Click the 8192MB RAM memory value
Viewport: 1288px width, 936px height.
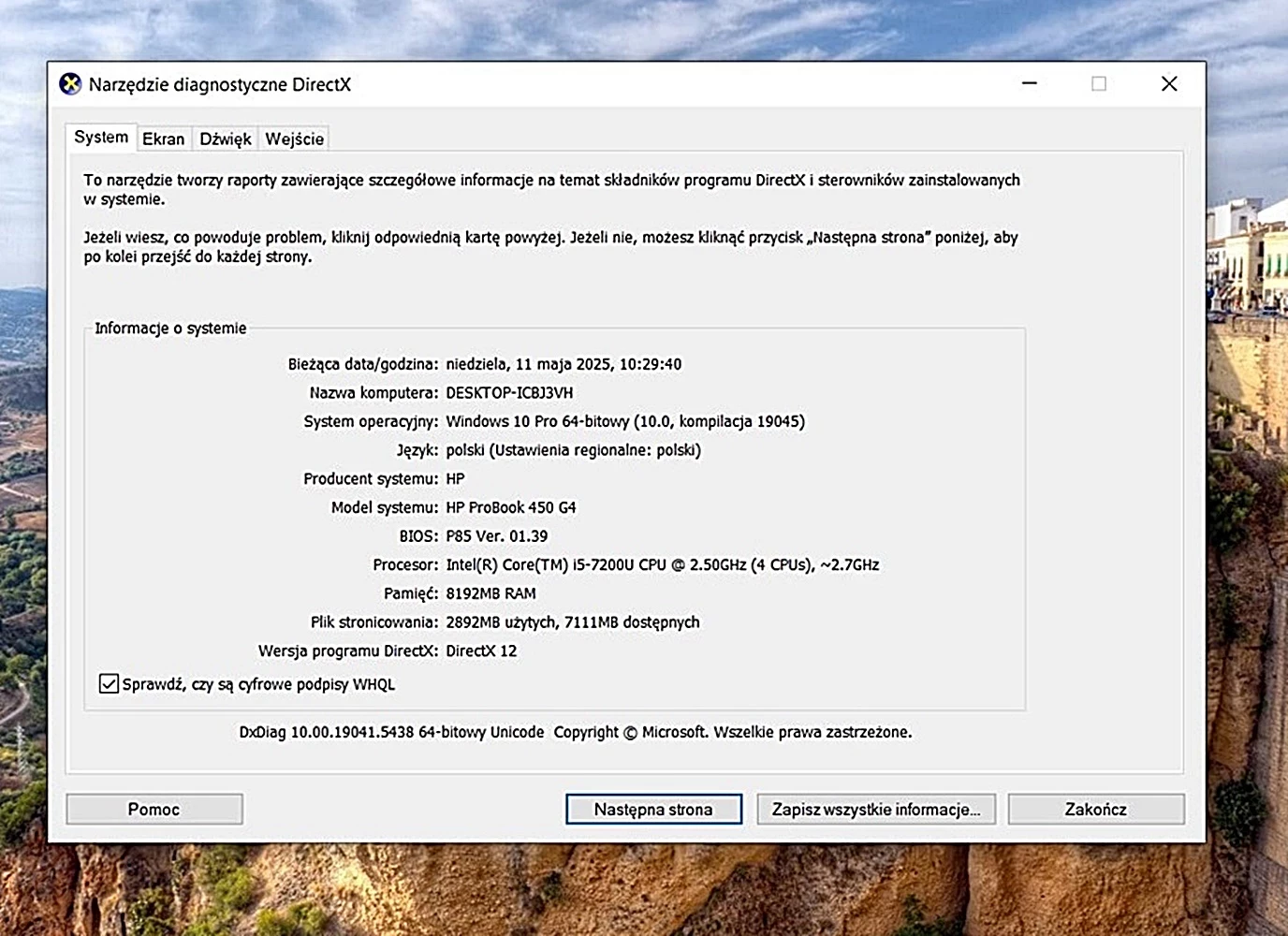(x=490, y=593)
